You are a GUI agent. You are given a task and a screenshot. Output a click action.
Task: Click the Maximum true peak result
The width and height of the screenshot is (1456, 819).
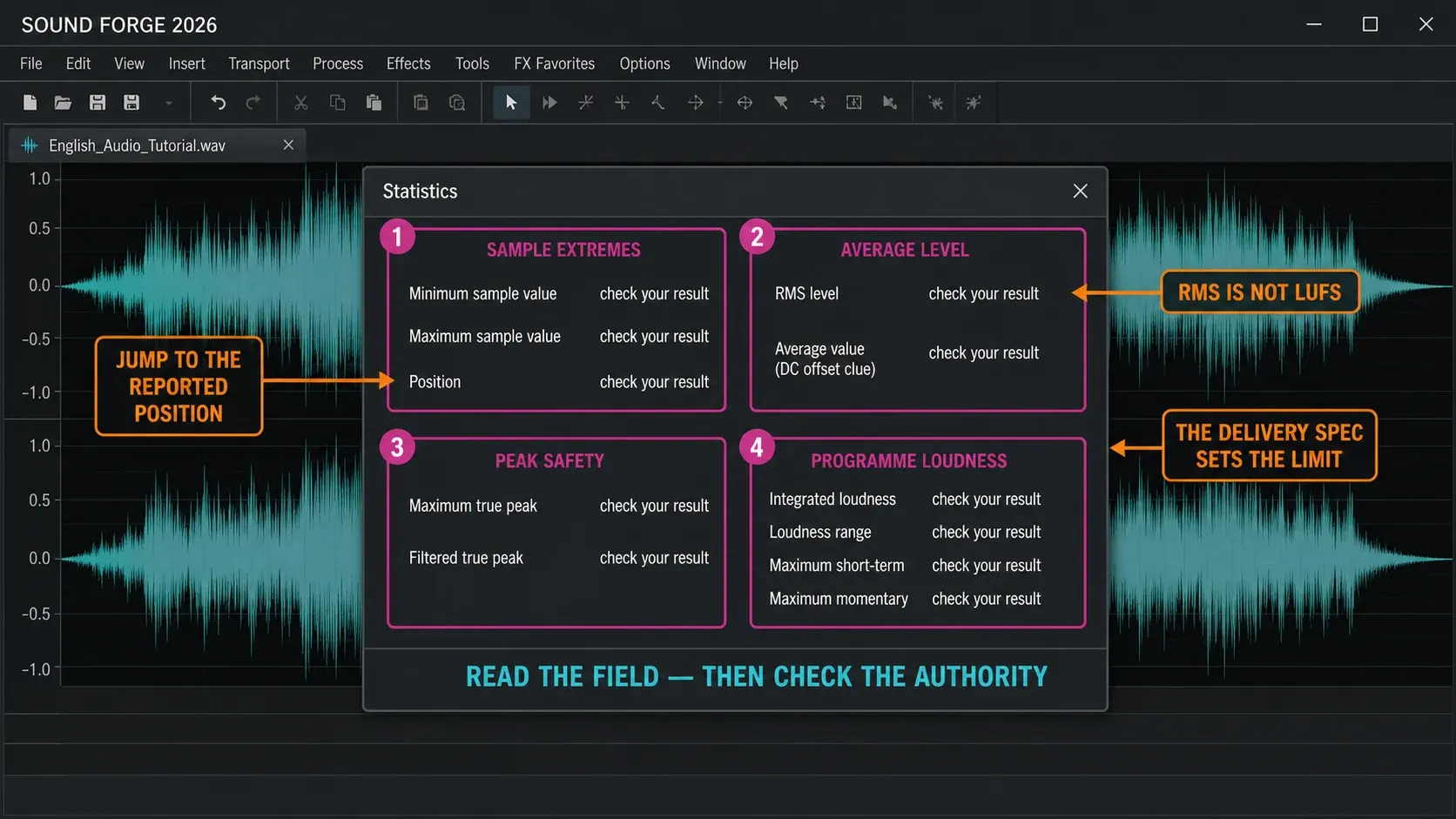tap(654, 506)
